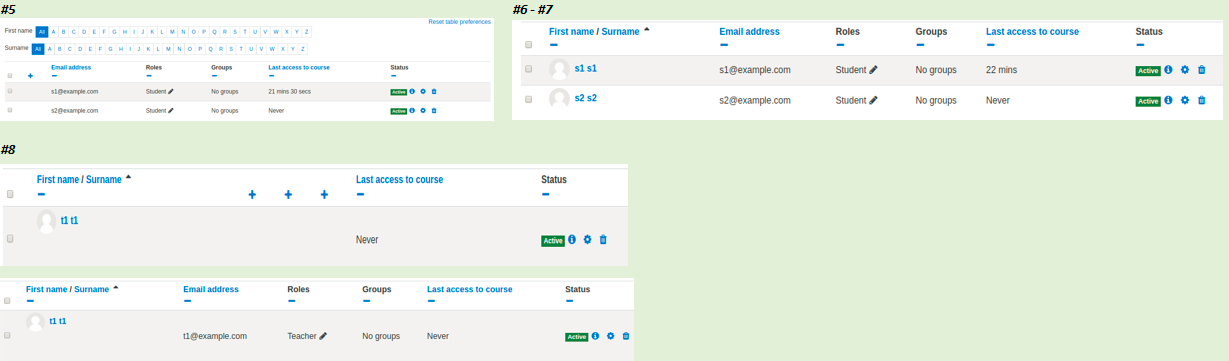Edit the Teacher role pencil icon
1229x361 pixels.
(323, 336)
